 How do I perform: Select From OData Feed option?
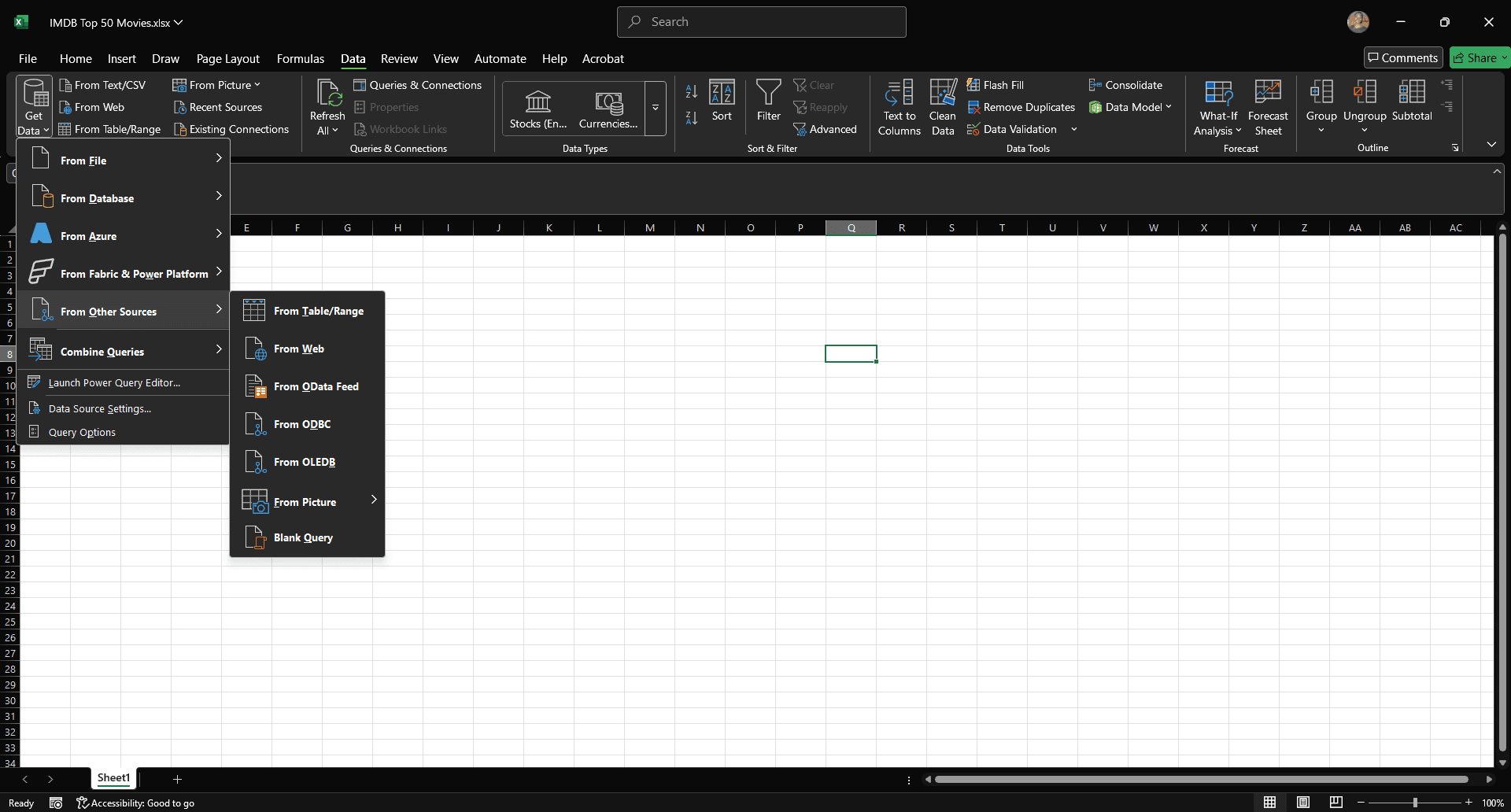tap(307, 386)
